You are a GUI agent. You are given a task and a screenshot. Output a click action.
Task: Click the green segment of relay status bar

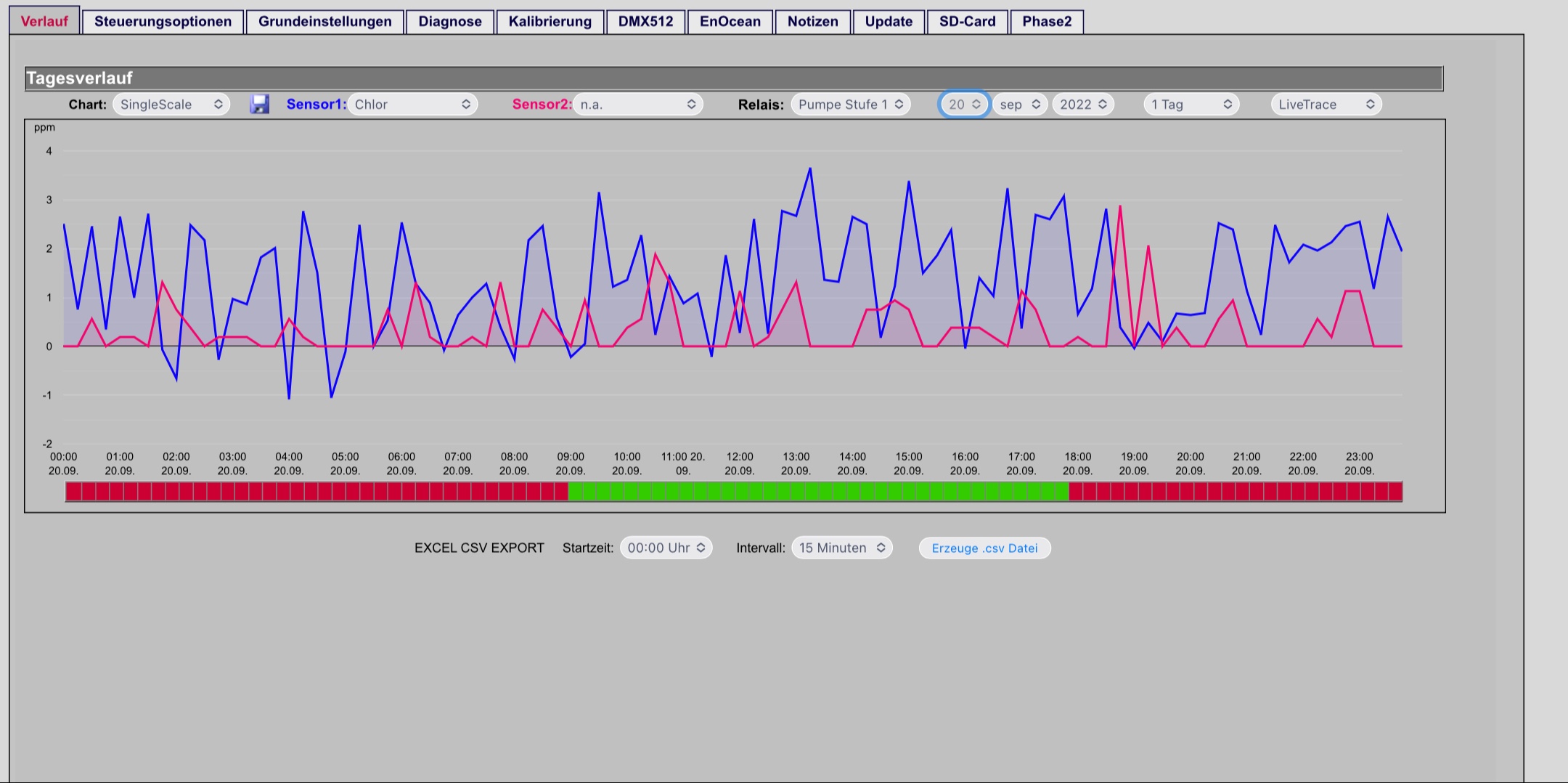pos(818,492)
